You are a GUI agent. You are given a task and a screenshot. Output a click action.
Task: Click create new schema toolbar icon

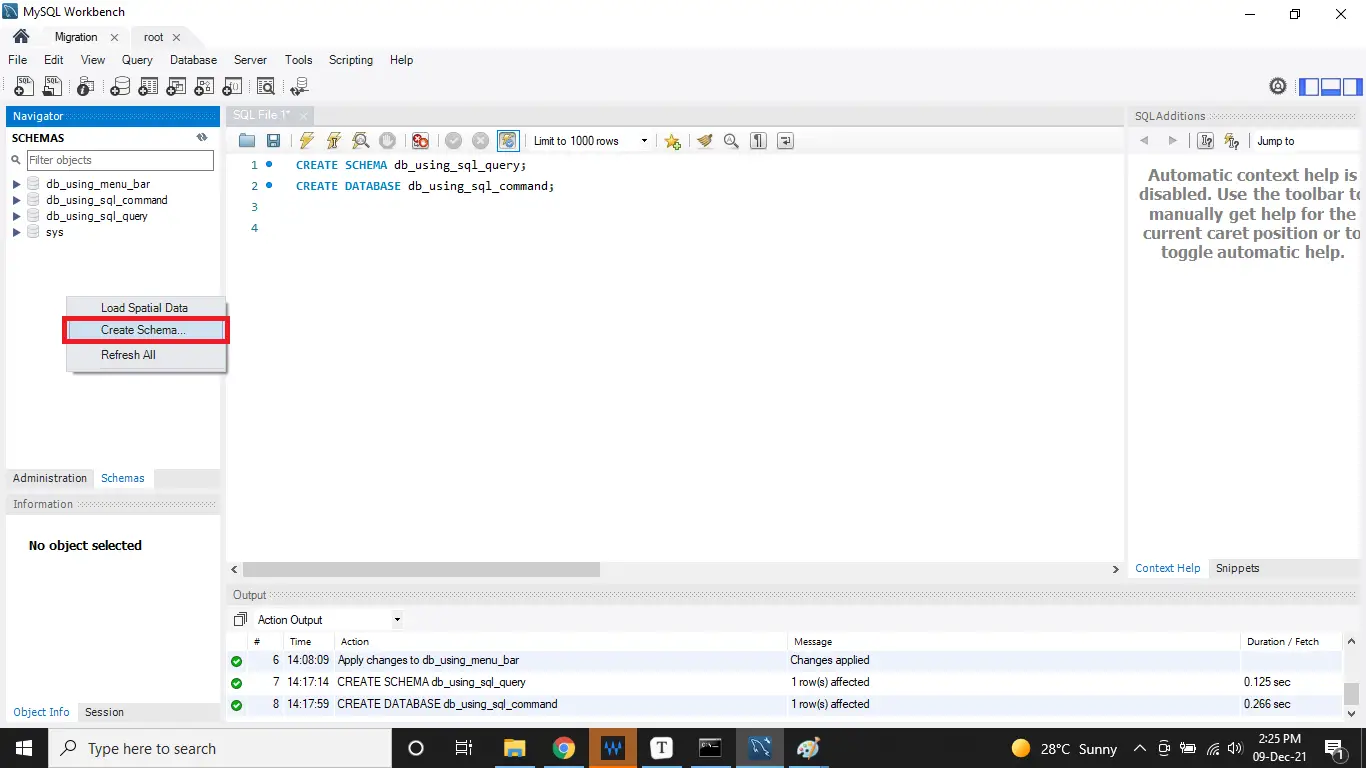(x=120, y=87)
